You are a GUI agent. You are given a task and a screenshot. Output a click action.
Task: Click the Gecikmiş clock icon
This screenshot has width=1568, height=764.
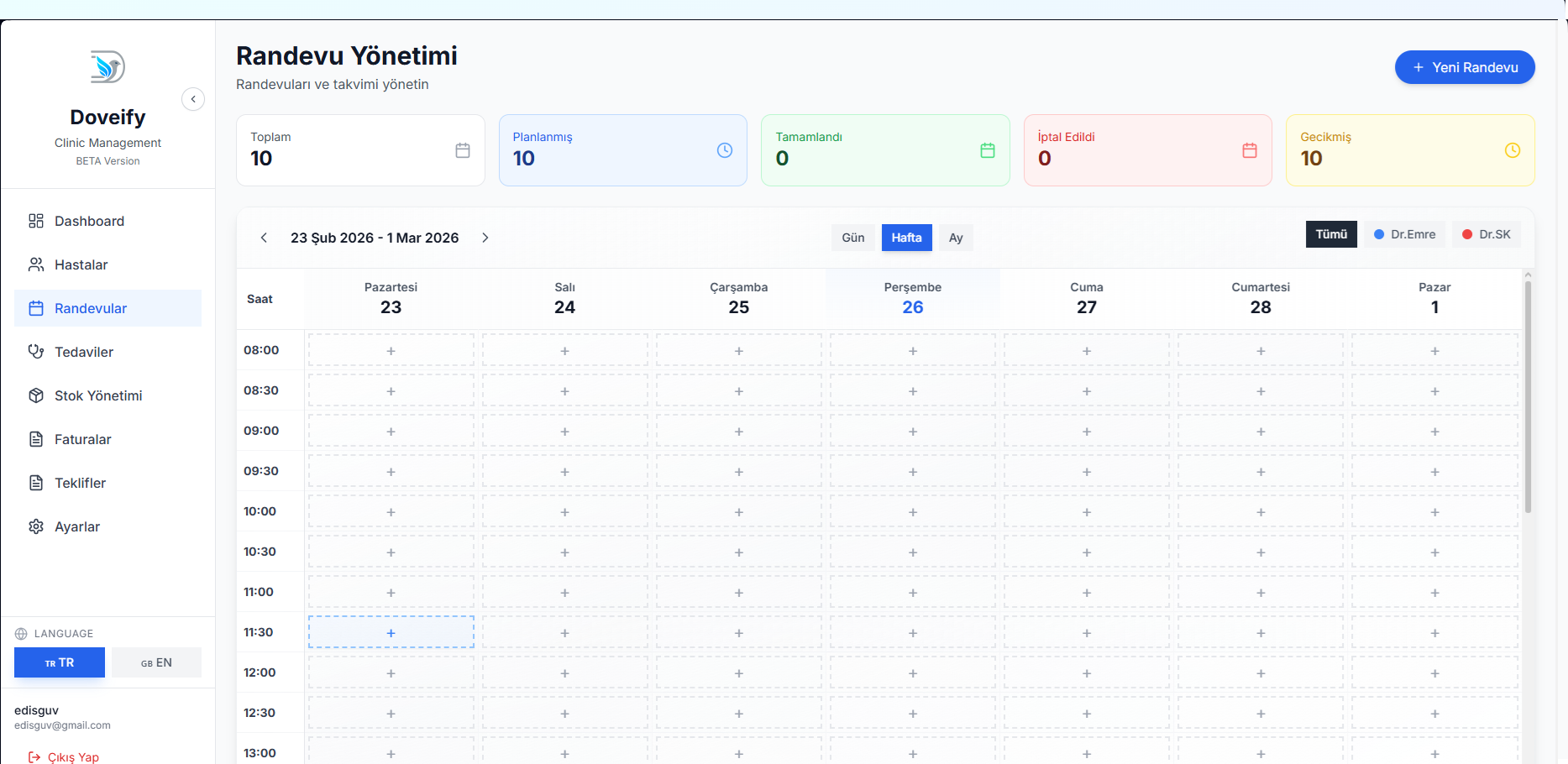coord(1512,150)
